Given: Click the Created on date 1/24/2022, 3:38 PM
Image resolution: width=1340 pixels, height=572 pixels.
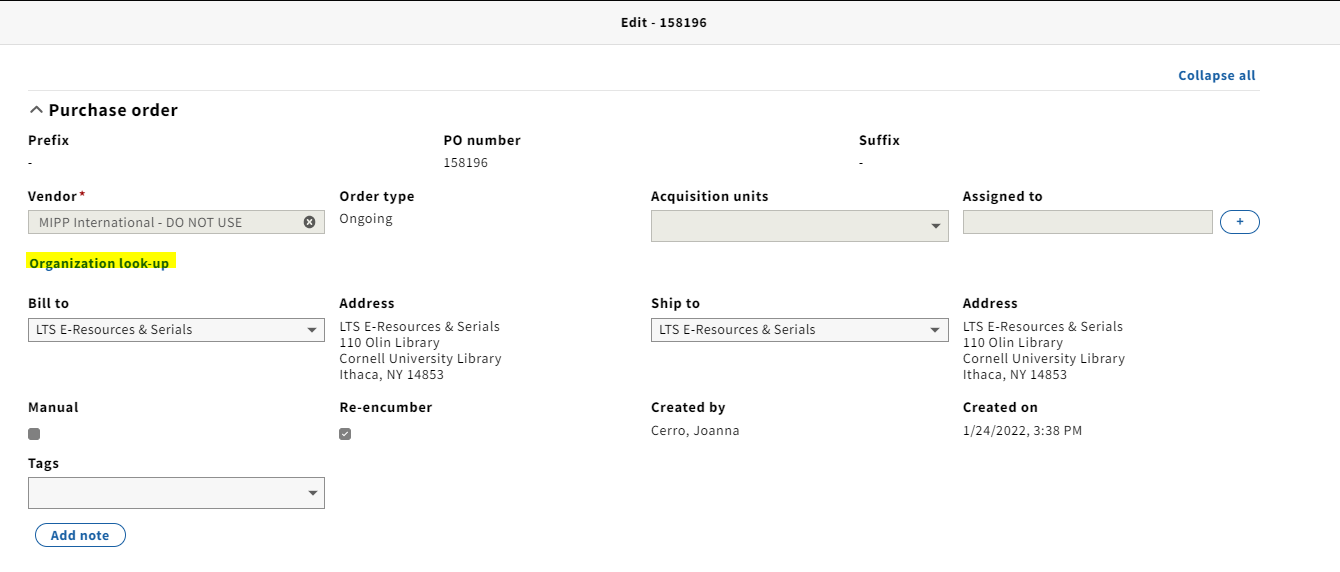Looking at the screenshot, I should [1022, 431].
